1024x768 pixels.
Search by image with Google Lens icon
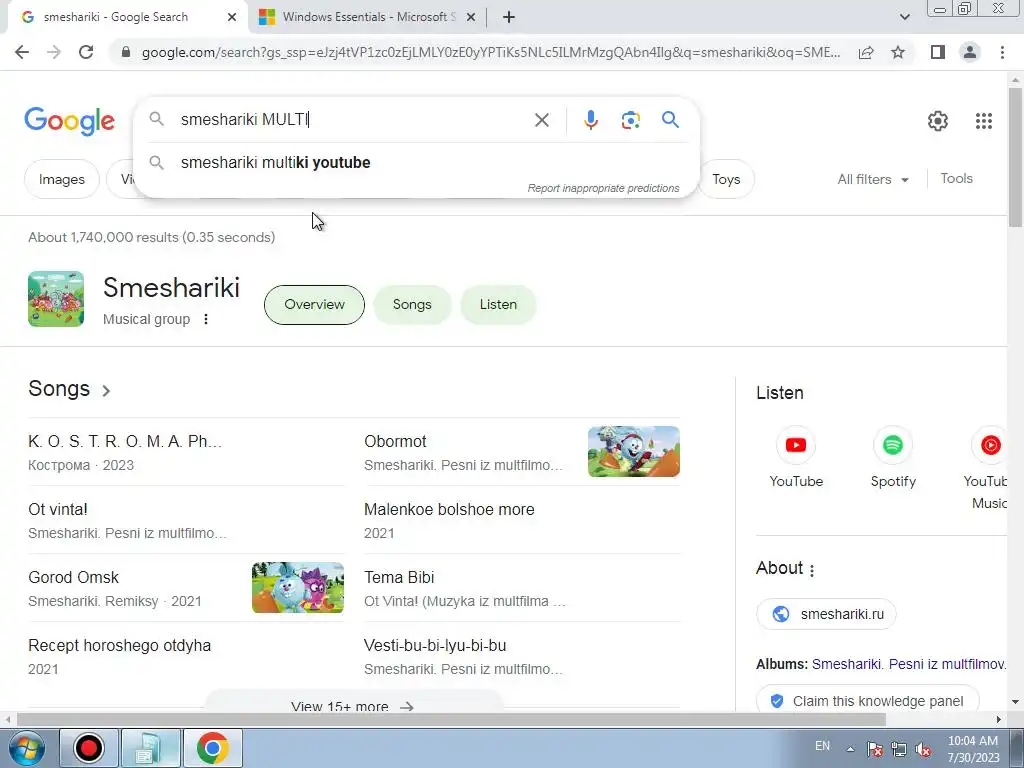click(x=630, y=120)
